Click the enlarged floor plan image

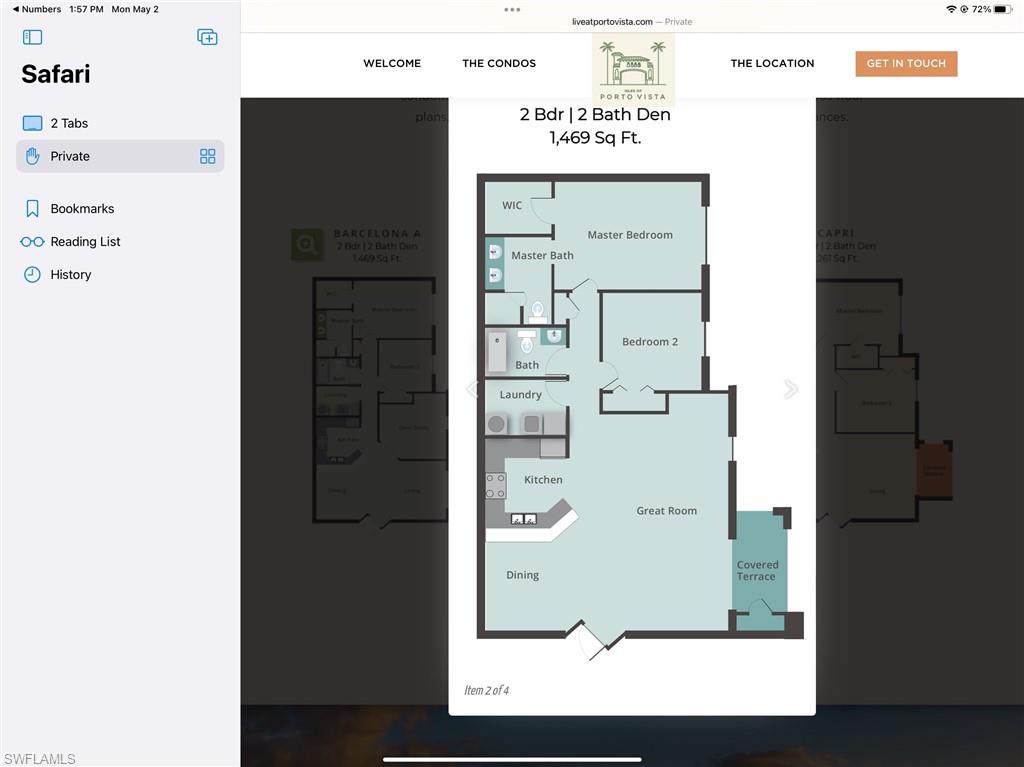(640, 416)
